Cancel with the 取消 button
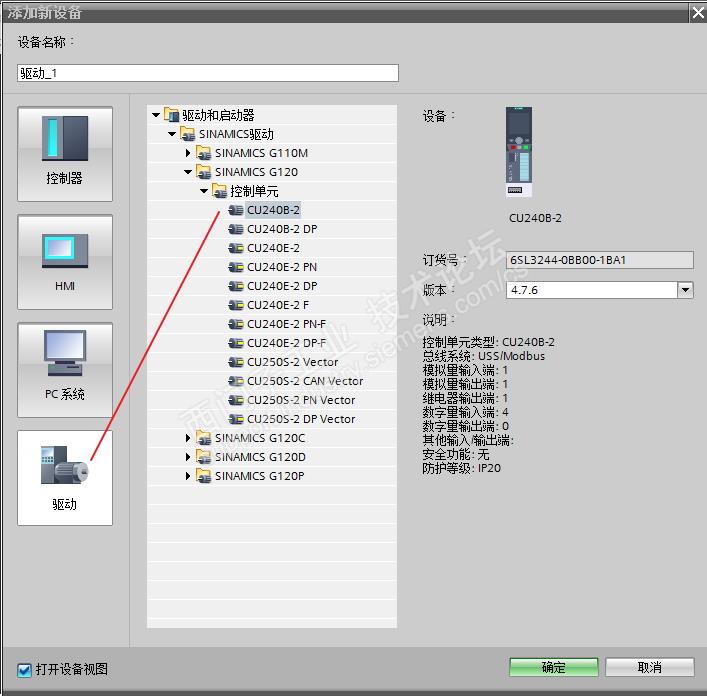Viewport: 707px width, 696px height. coord(650,667)
